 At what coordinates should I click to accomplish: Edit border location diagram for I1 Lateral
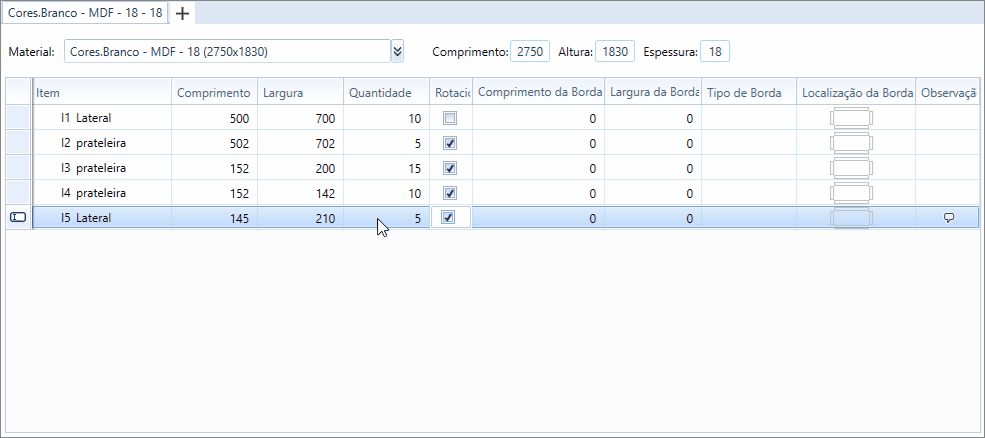pyautogui.click(x=852, y=118)
